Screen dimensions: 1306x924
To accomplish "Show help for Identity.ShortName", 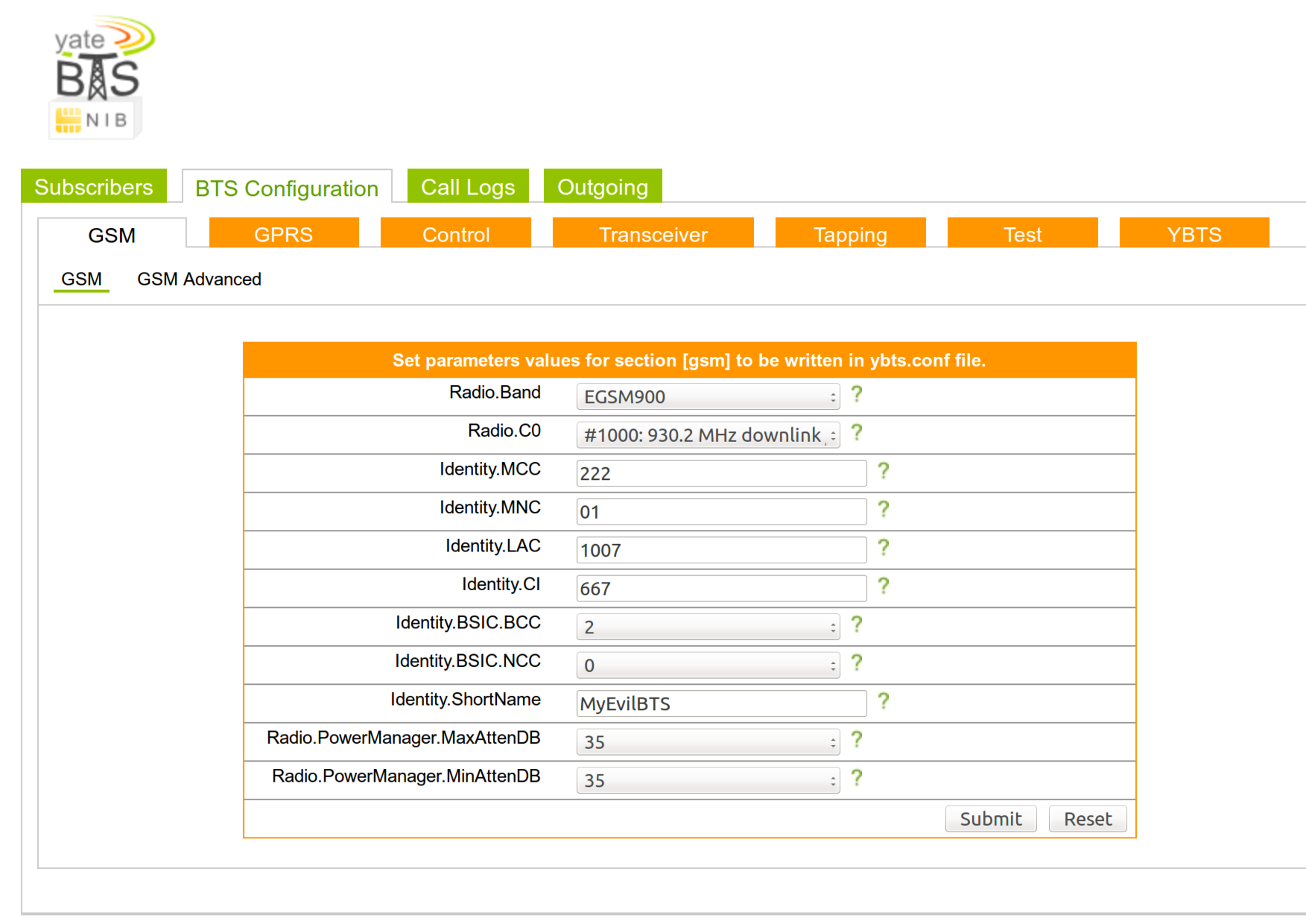I will (x=883, y=701).
